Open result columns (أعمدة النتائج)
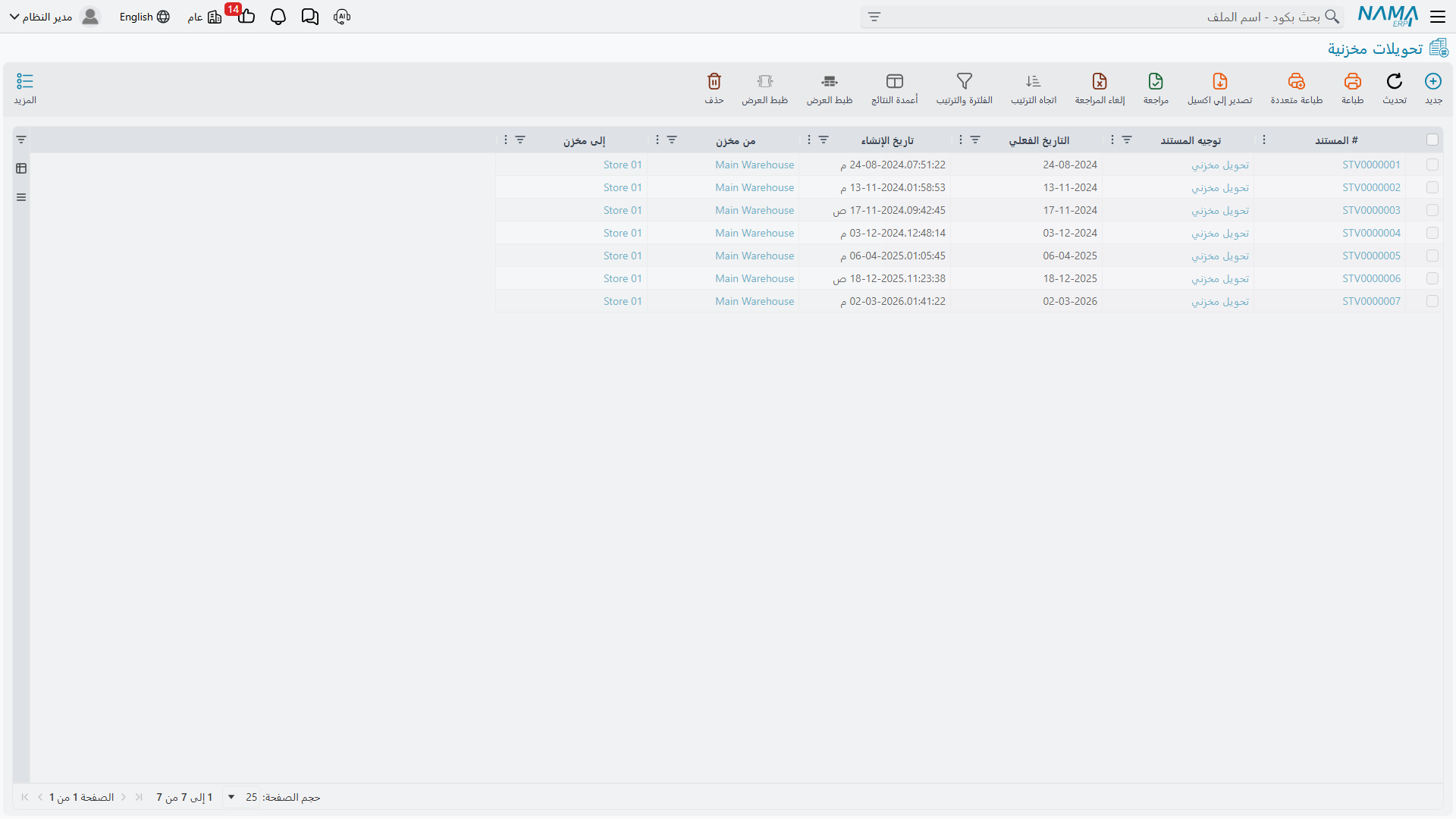 coord(894,81)
